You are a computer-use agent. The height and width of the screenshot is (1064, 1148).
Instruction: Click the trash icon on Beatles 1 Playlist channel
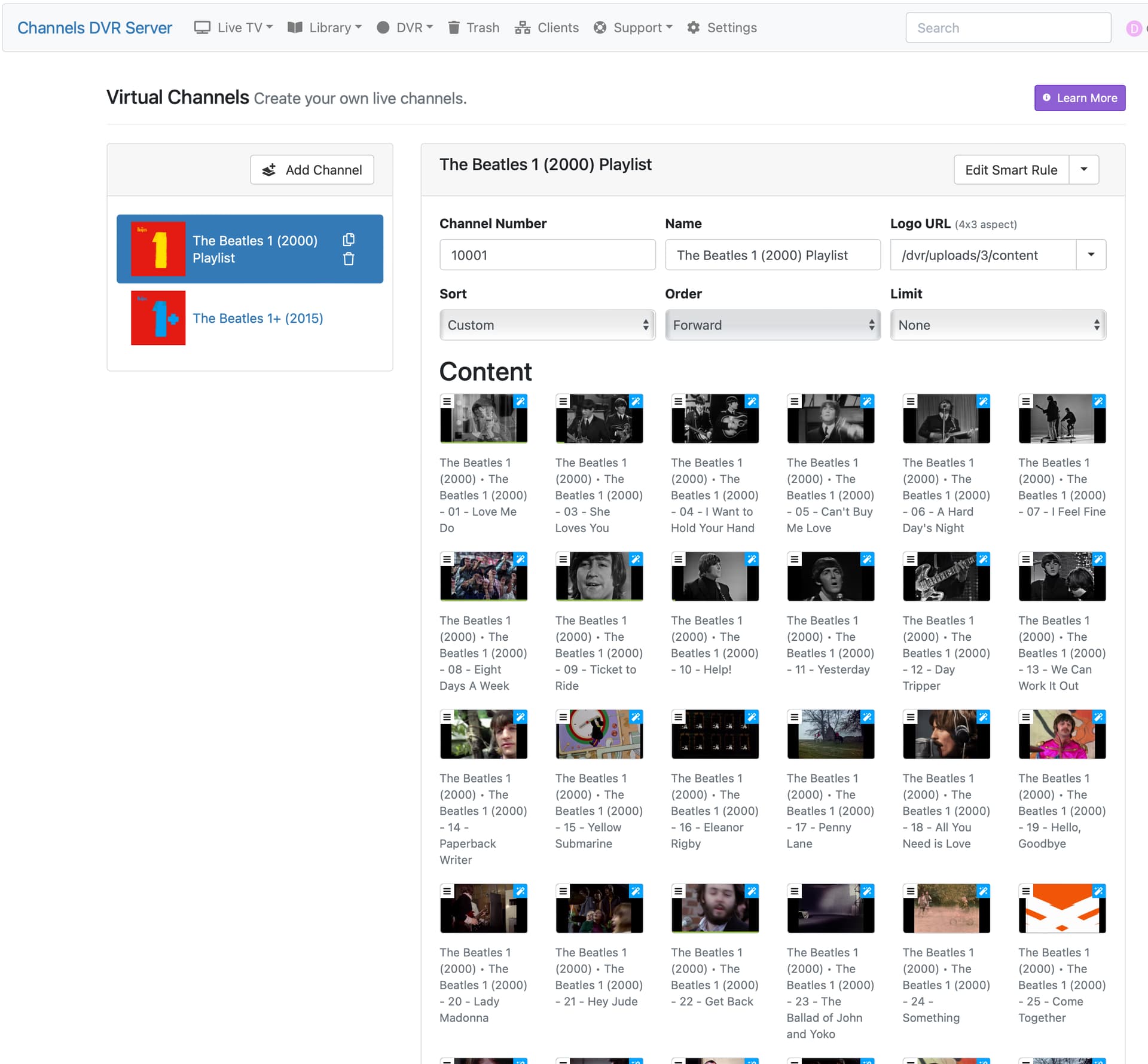(349, 259)
